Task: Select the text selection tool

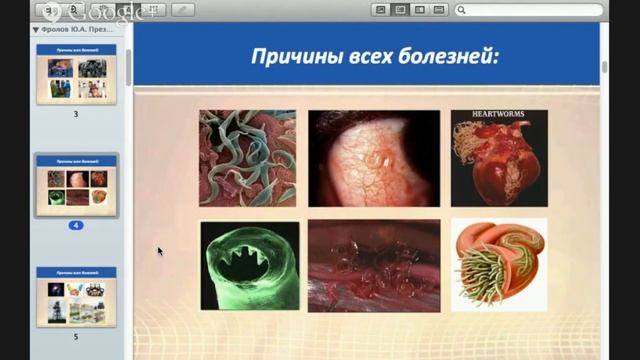Action: coord(128,10)
